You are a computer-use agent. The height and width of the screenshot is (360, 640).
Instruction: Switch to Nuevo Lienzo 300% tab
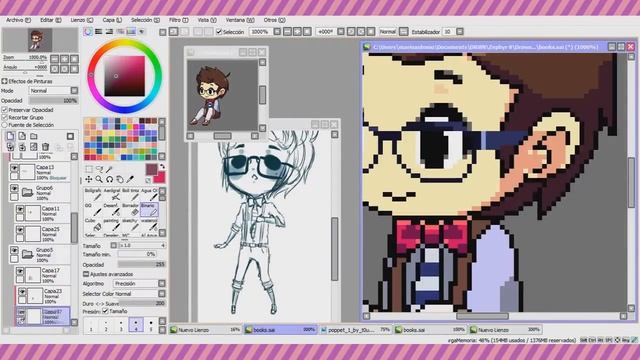pyautogui.click(x=505, y=329)
